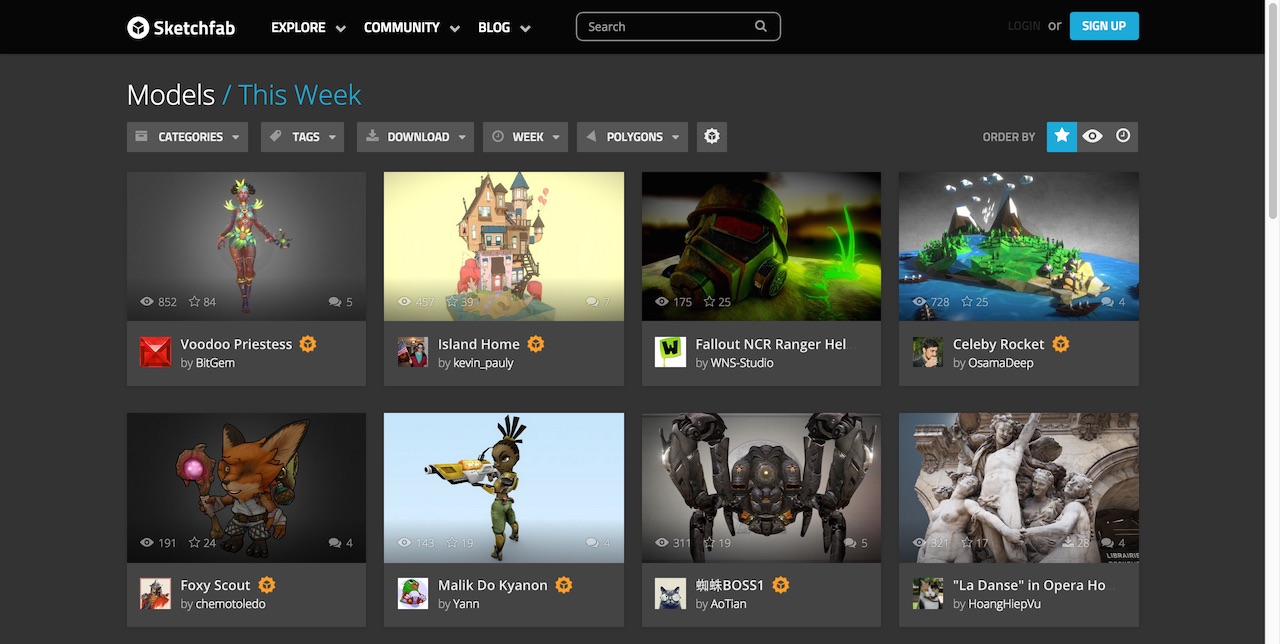Image resolution: width=1280 pixels, height=644 pixels.
Task: Click the search magnifier icon
Action: tap(760, 25)
